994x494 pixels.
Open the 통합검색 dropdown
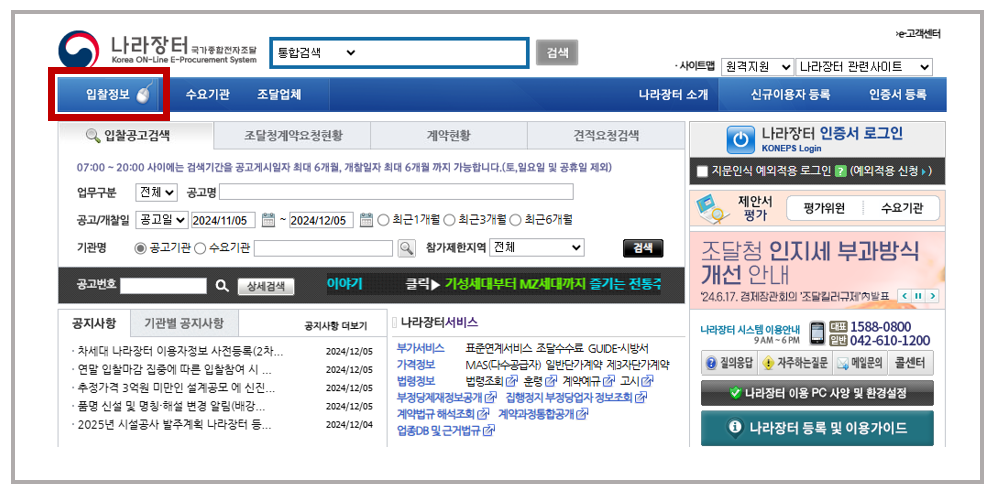coord(316,53)
